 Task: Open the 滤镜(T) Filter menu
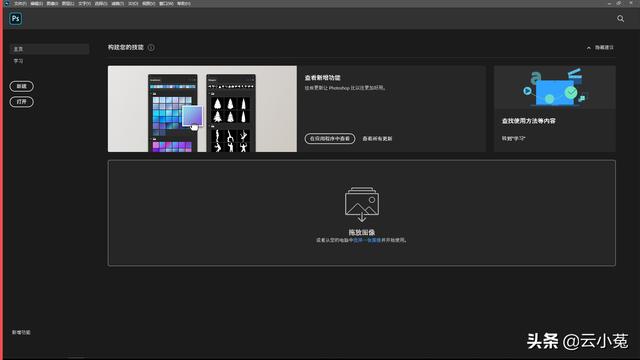click(x=118, y=4)
